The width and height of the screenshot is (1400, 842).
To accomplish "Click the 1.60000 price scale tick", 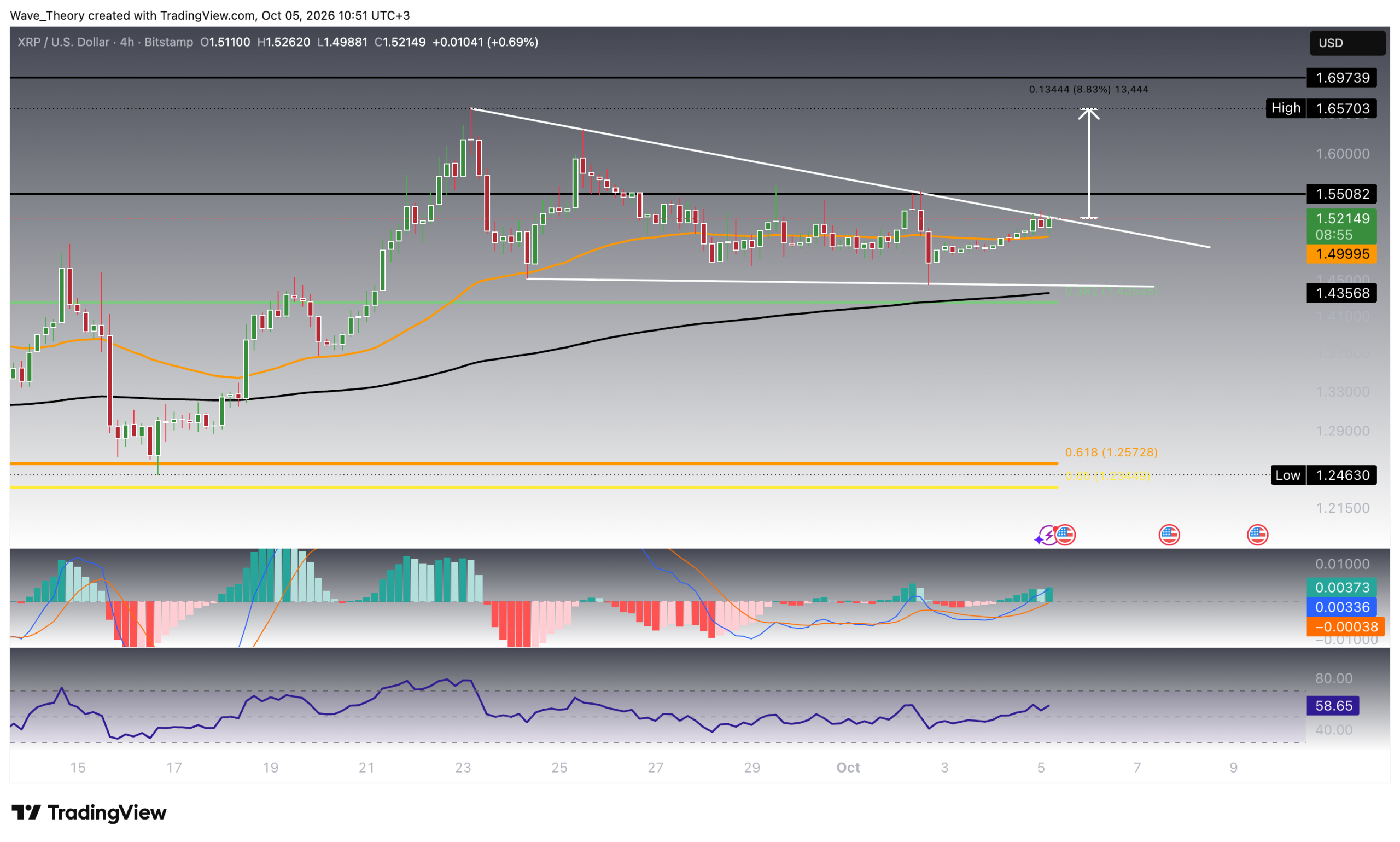I will [x=1342, y=154].
